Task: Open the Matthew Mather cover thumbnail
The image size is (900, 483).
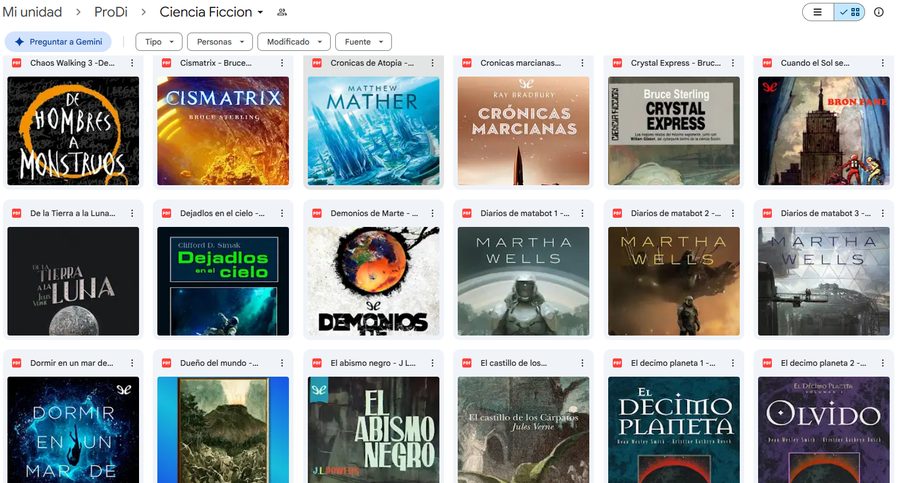Action: click(x=374, y=131)
